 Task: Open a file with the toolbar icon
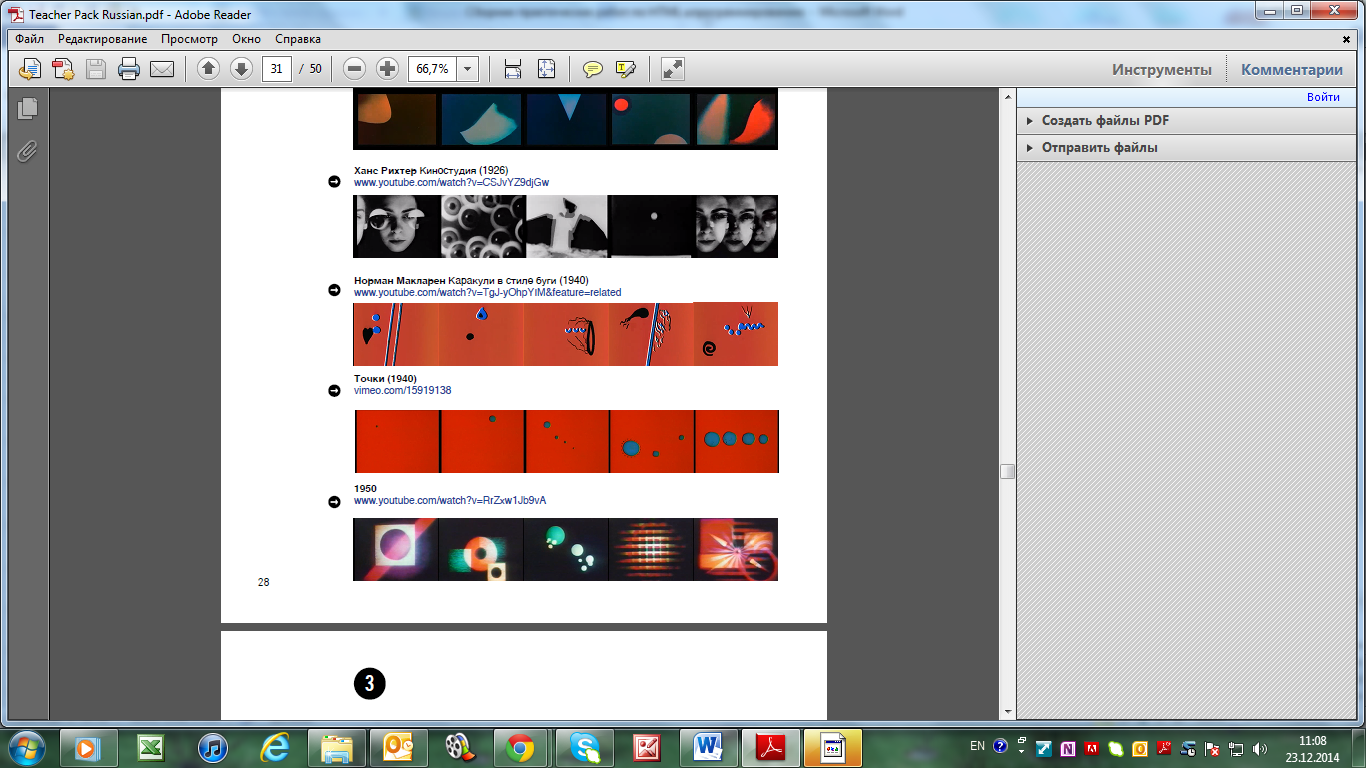click(31, 69)
